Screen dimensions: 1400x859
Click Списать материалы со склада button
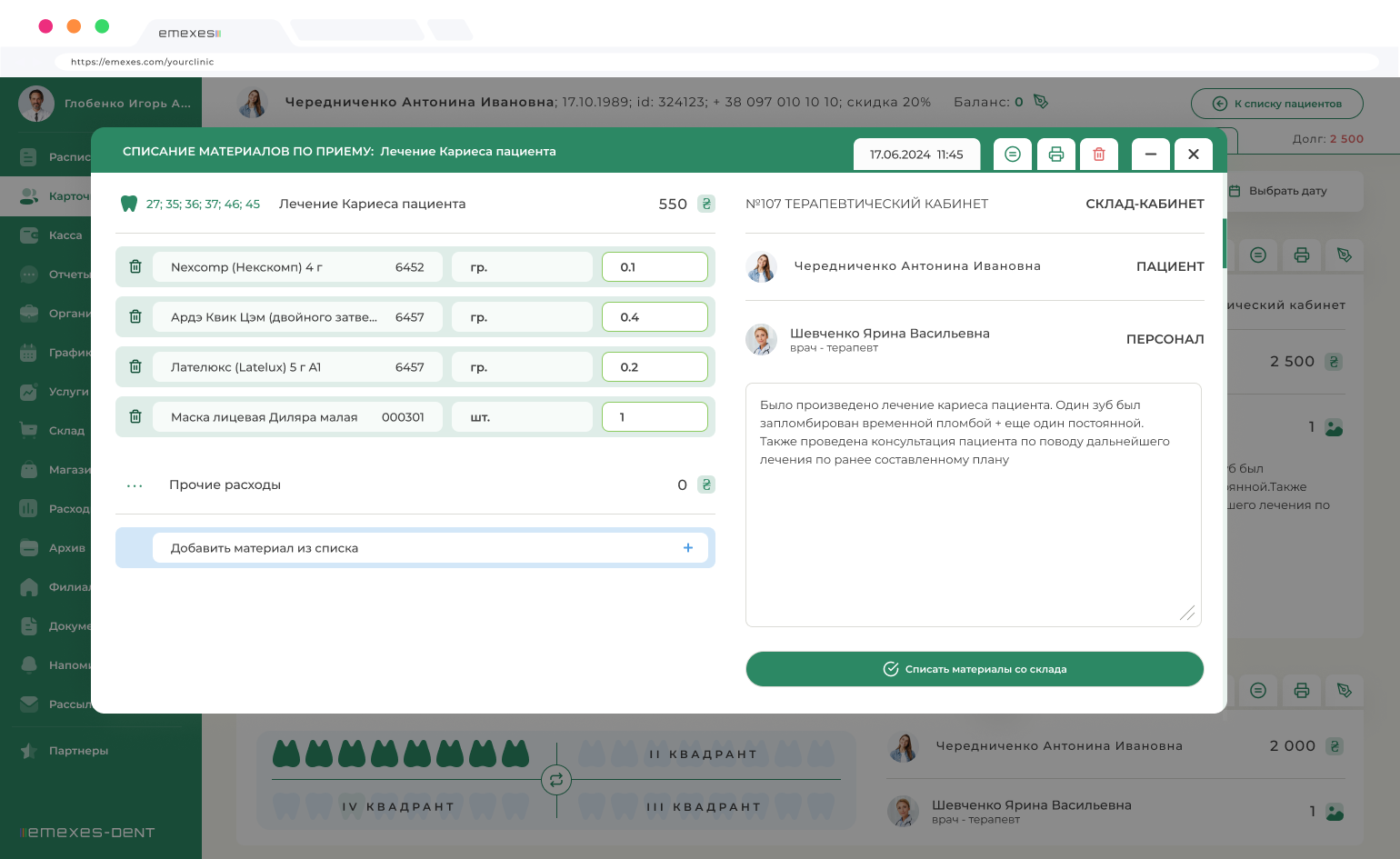(x=975, y=669)
